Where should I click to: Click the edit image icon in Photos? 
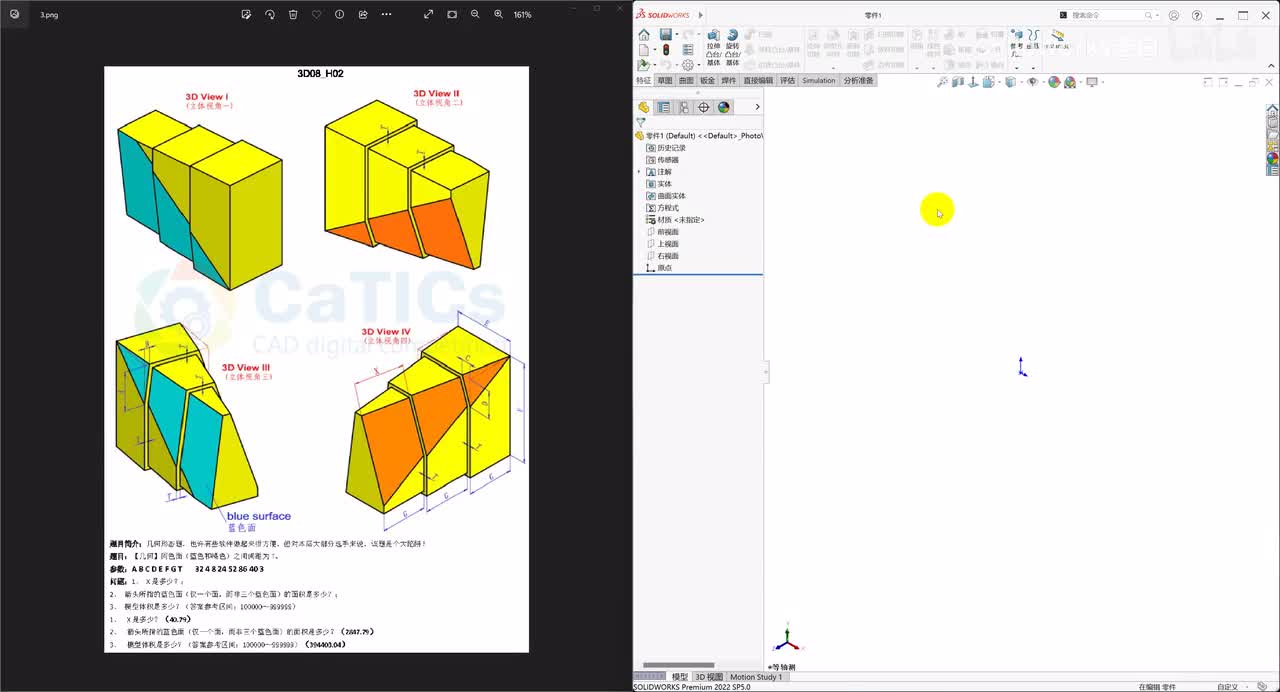pyautogui.click(x=247, y=15)
